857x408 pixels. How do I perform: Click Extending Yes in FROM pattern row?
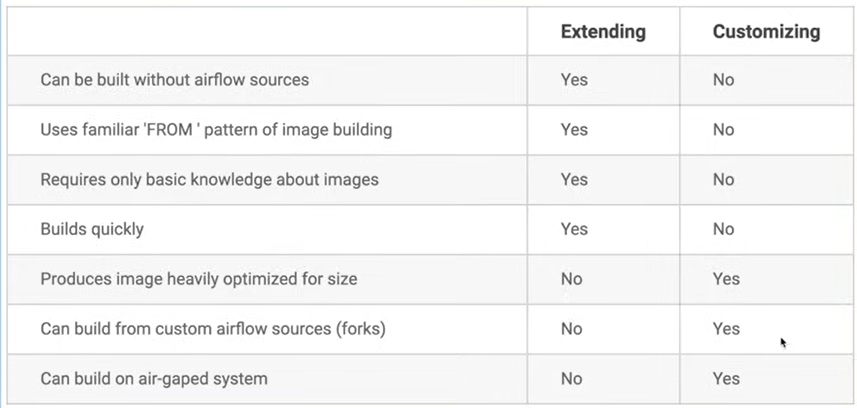coord(574,130)
